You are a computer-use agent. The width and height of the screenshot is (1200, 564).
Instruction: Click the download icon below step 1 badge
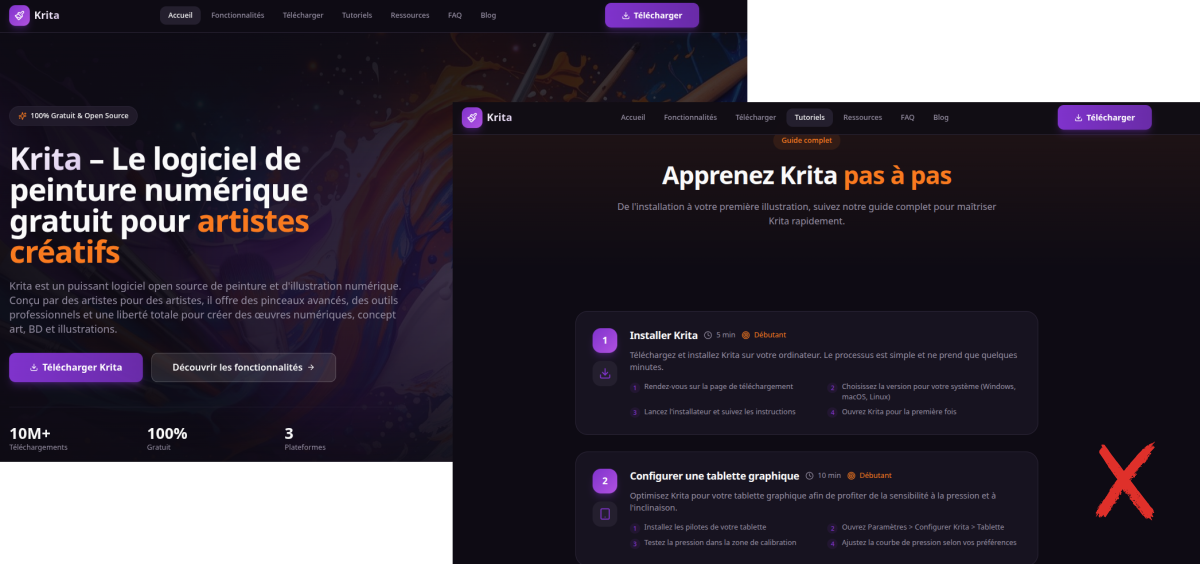tap(604, 373)
